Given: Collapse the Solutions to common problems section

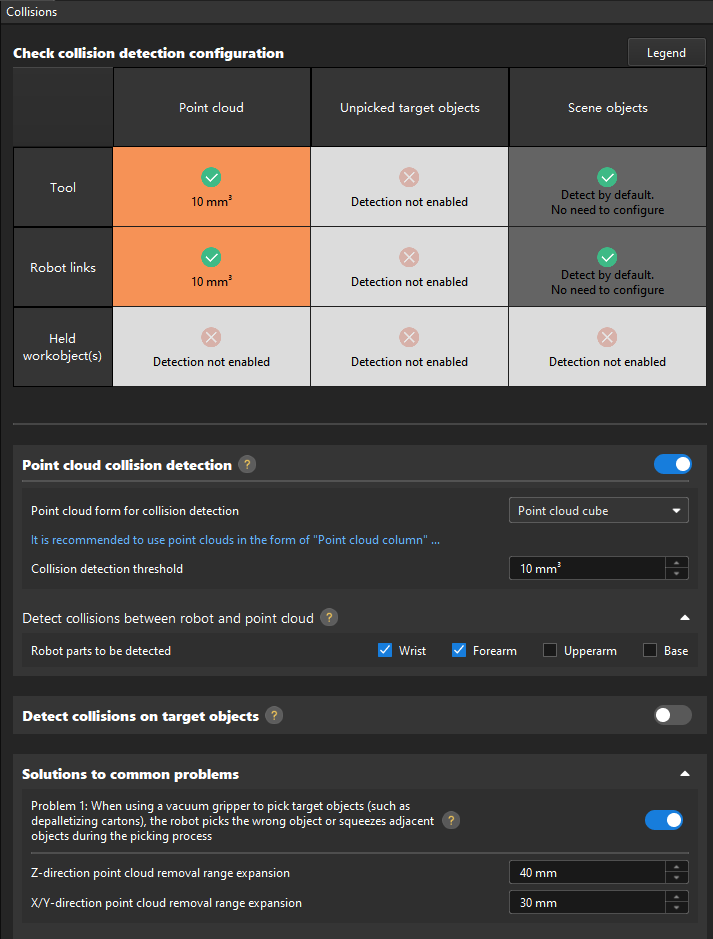Looking at the screenshot, I should pos(684,772).
